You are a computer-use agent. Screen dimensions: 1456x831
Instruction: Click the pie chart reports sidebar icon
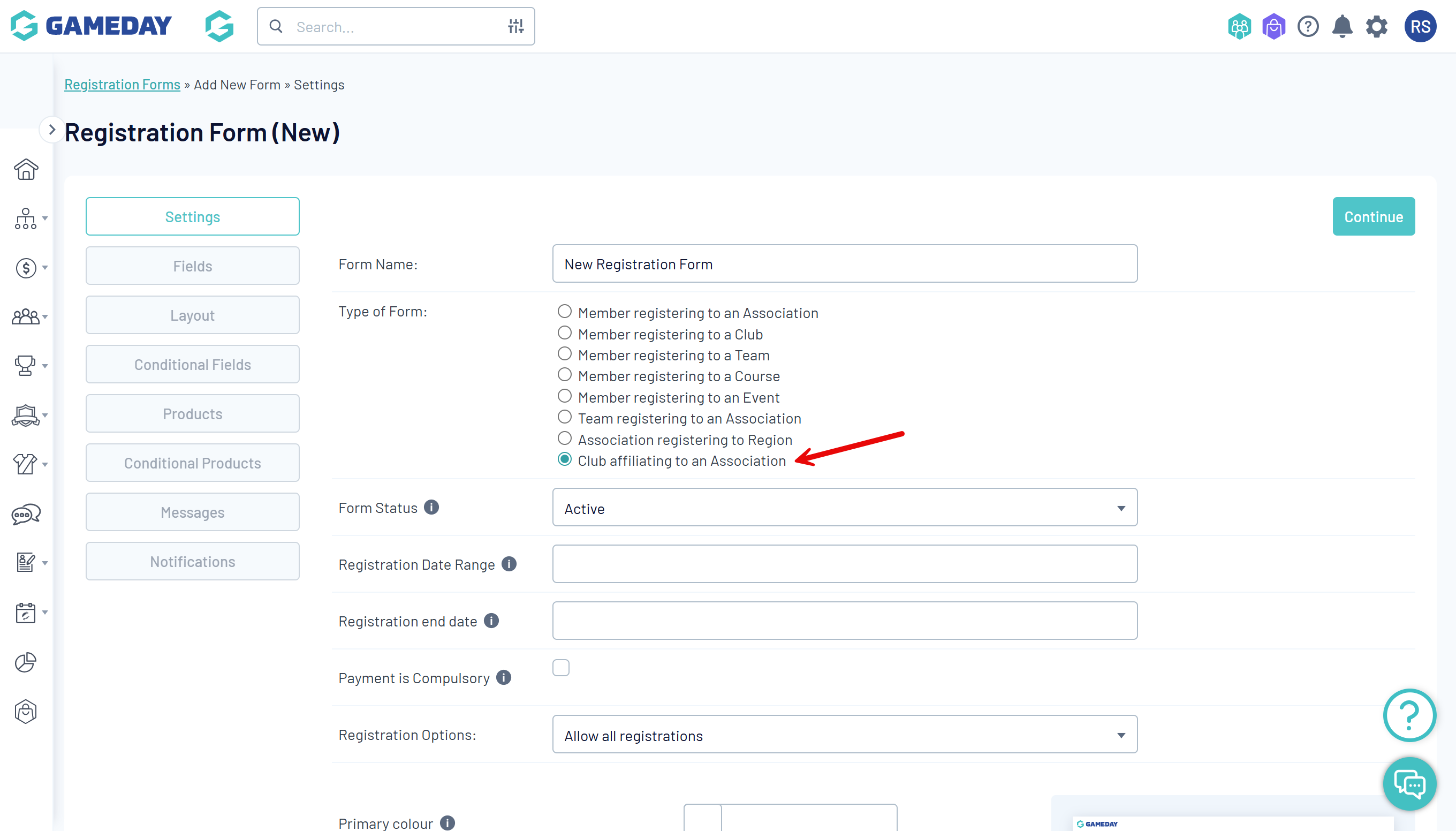click(26, 662)
